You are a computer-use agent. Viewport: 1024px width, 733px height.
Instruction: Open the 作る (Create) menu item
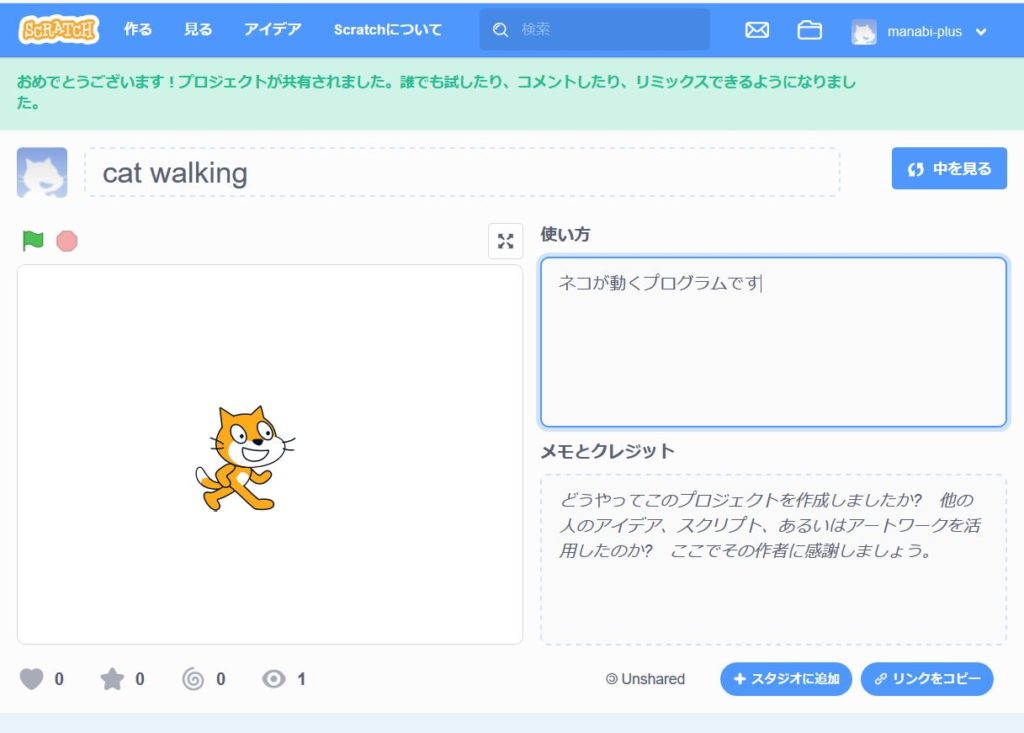point(138,29)
